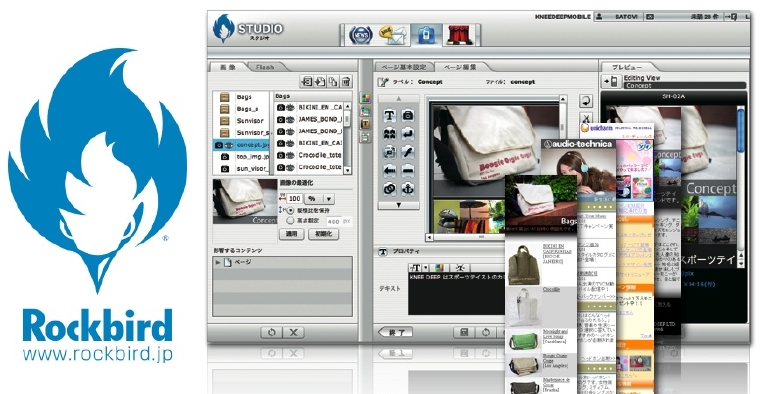
Task: Select the keep aspect ratio radio button
Action: [x=291, y=211]
